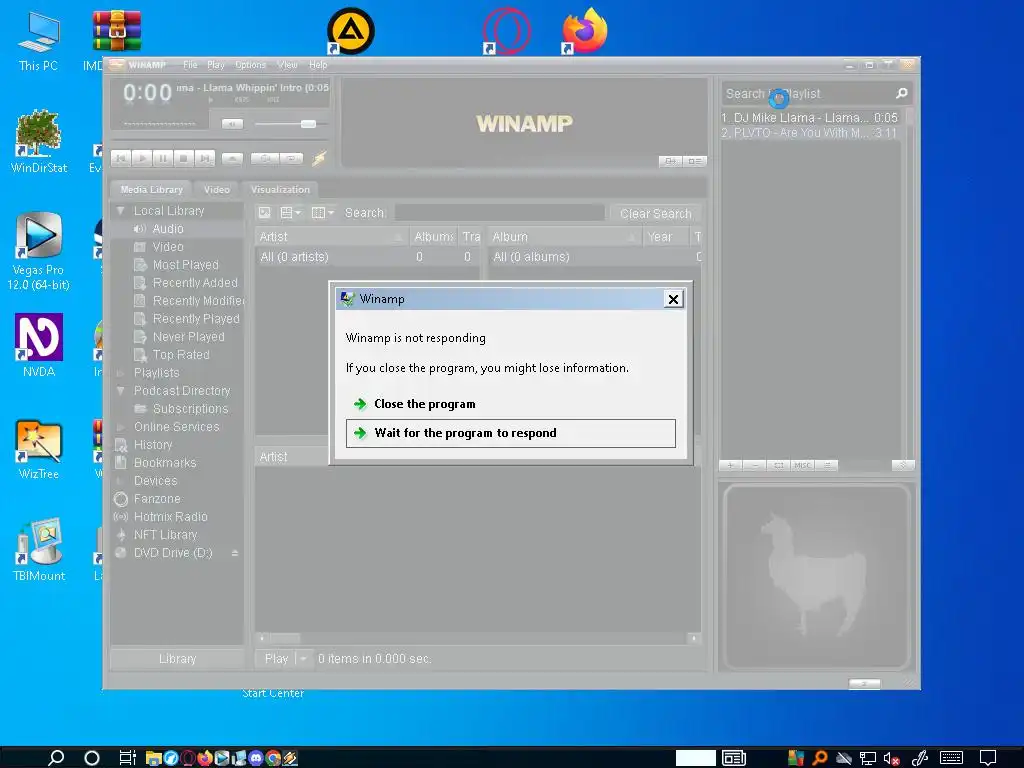Adjust the volume slider handle
1024x768 pixels.
coord(308,123)
